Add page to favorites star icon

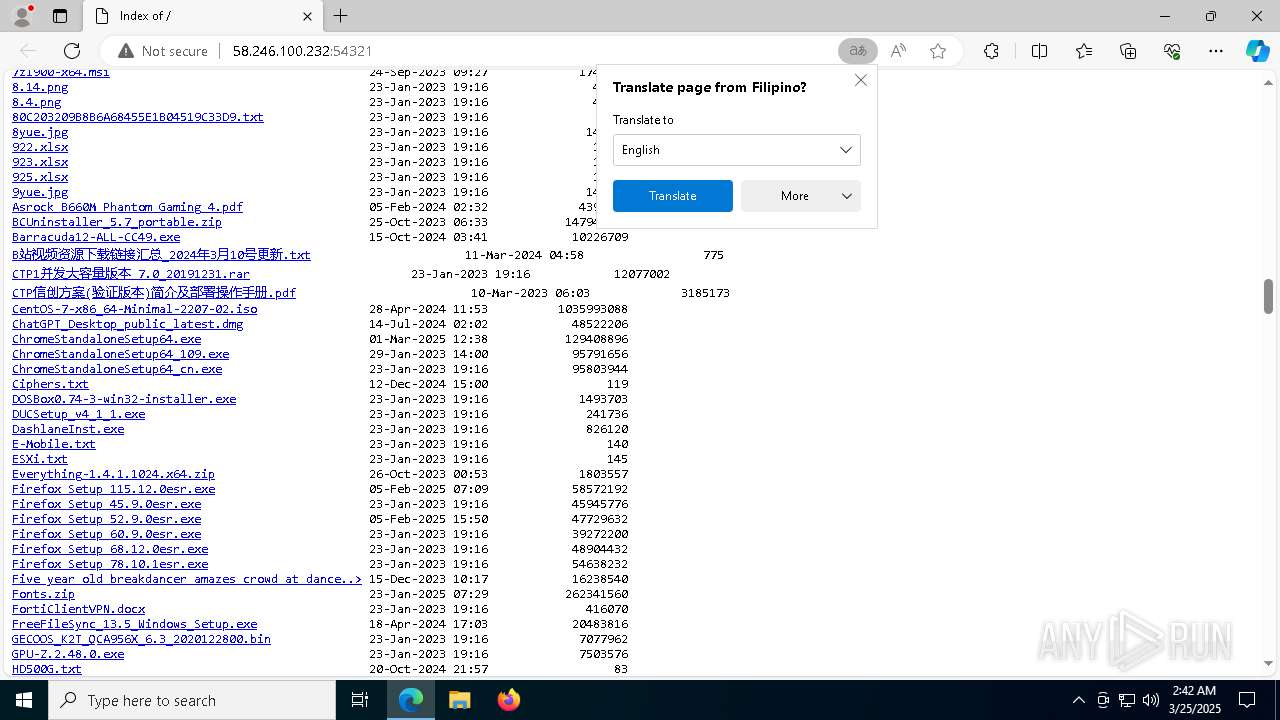(x=938, y=51)
